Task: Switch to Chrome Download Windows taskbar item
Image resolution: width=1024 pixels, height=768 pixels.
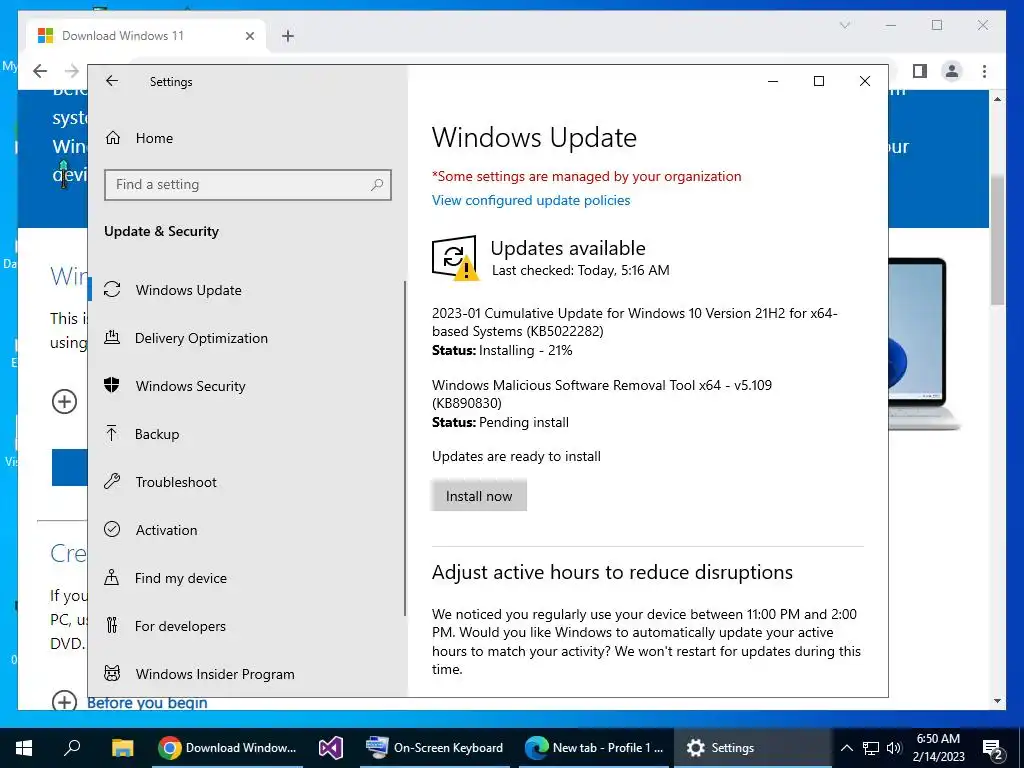Action: coord(228,748)
